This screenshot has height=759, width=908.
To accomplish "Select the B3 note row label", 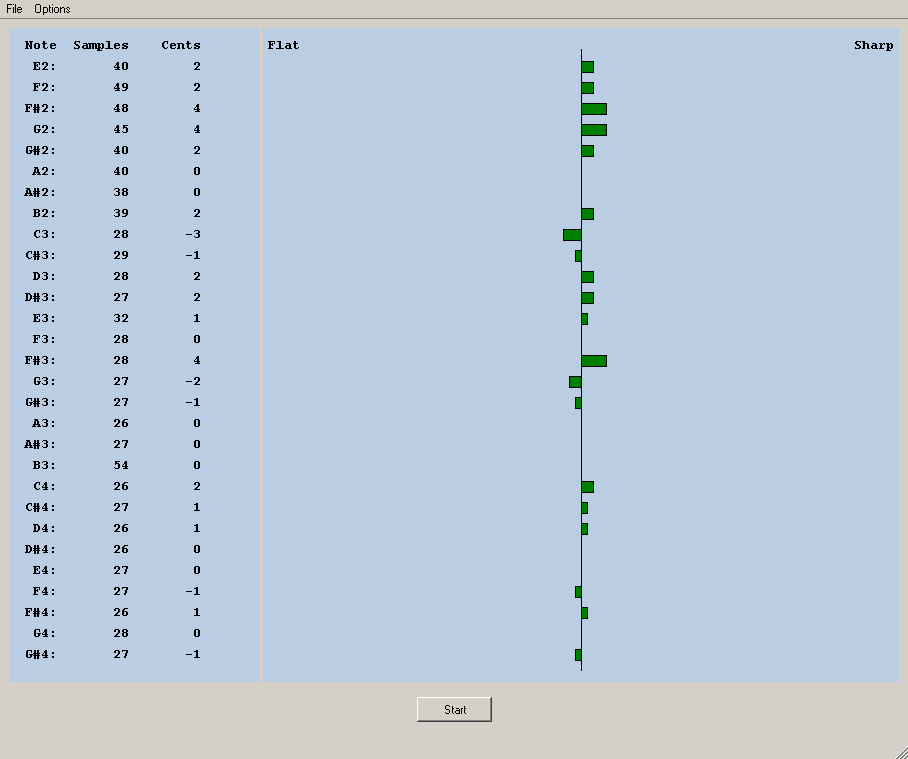I will 44,466.
